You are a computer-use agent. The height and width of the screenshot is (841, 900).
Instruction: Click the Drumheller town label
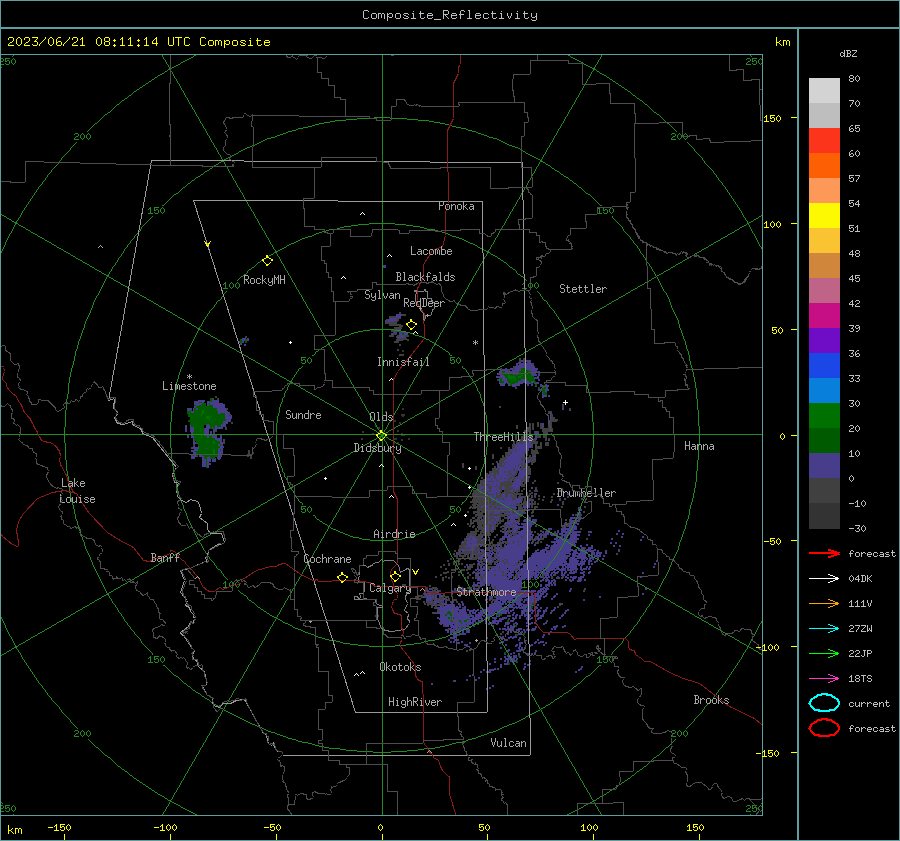pyautogui.click(x=586, y=493)
